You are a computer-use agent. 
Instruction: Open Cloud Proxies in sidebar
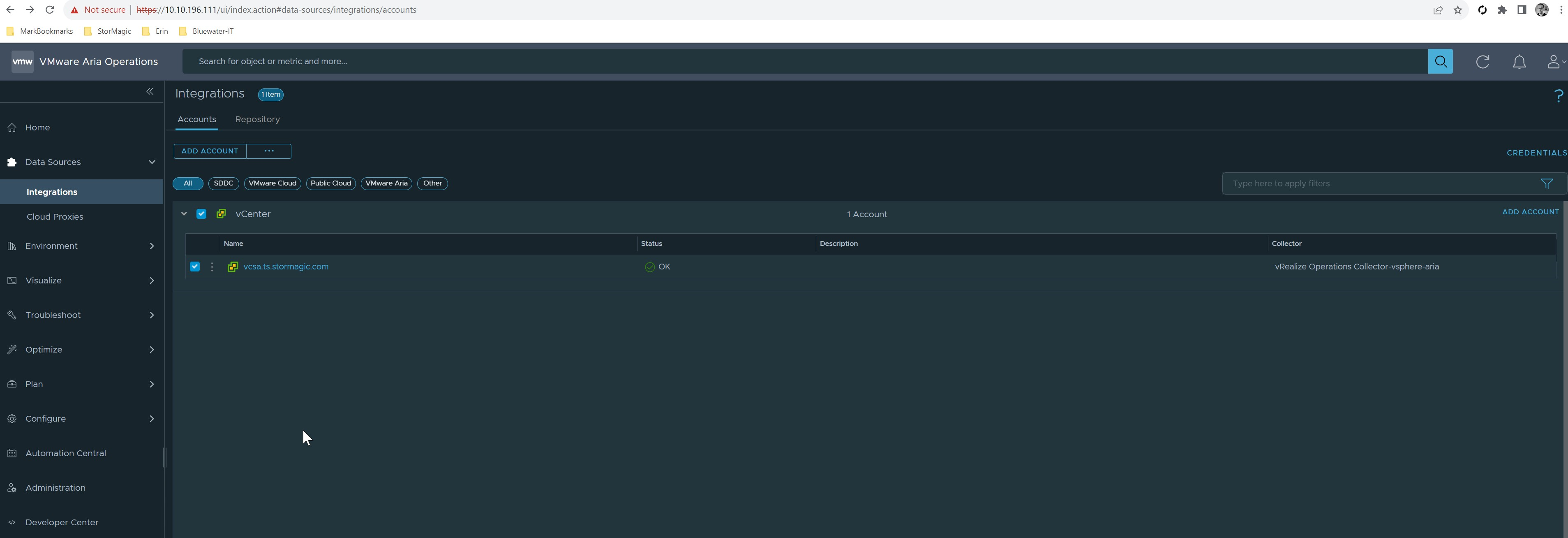[55, 217]
